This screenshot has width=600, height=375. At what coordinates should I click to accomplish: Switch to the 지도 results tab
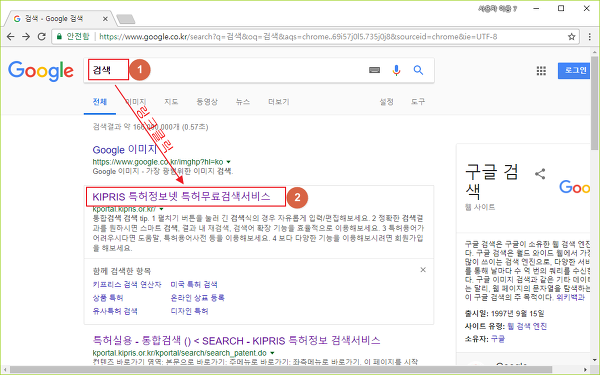pos(171,102)
